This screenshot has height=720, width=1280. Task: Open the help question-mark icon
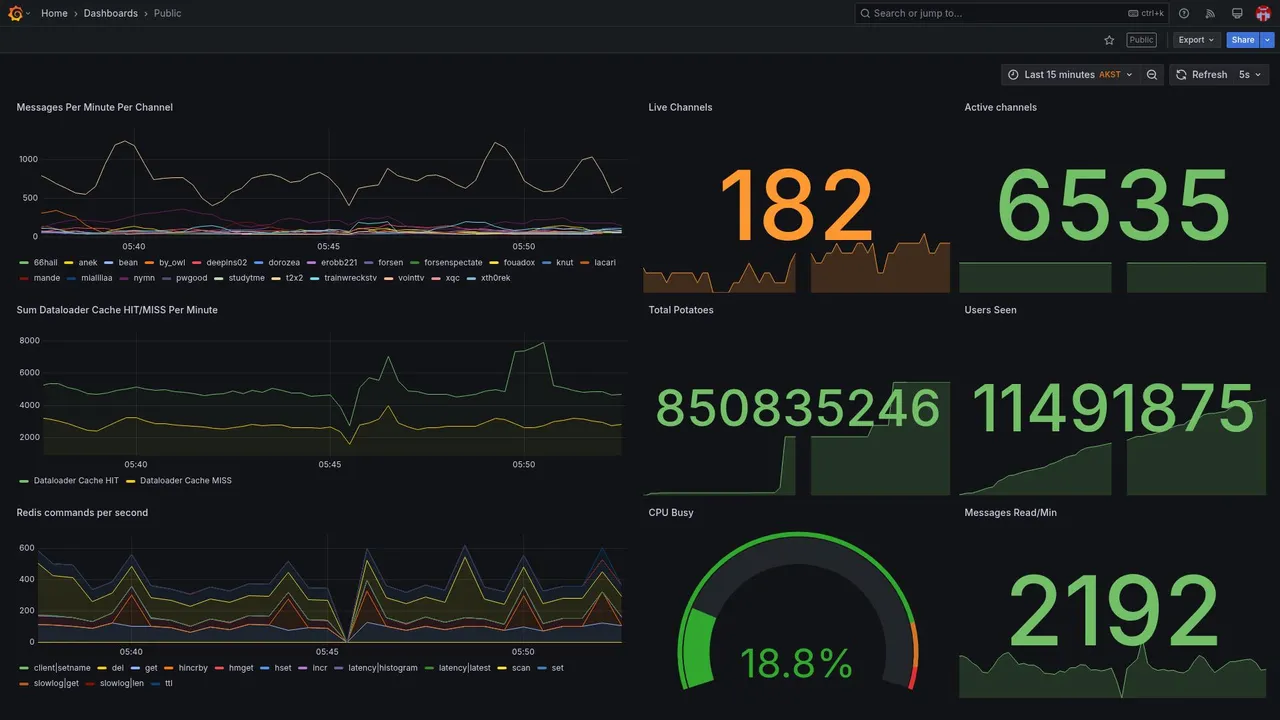(x=1184, y=13)
